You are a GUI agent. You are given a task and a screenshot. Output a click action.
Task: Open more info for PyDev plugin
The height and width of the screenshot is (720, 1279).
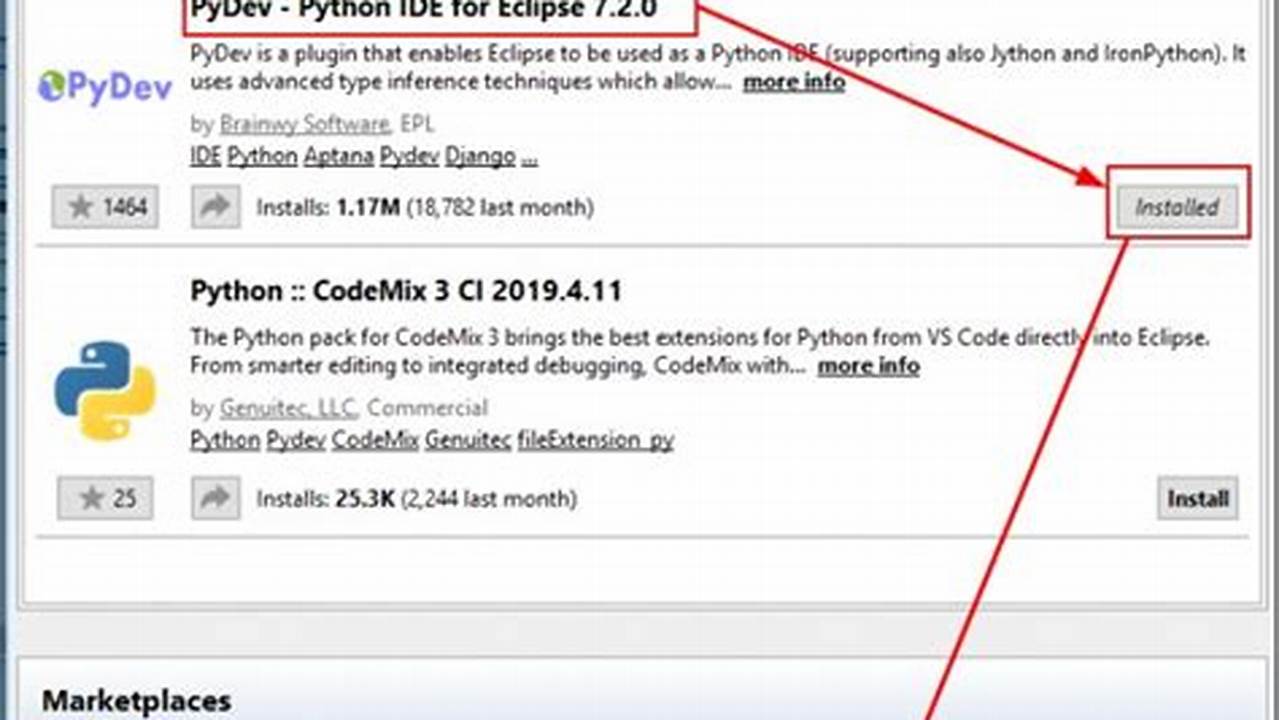(x=793, y=82)
